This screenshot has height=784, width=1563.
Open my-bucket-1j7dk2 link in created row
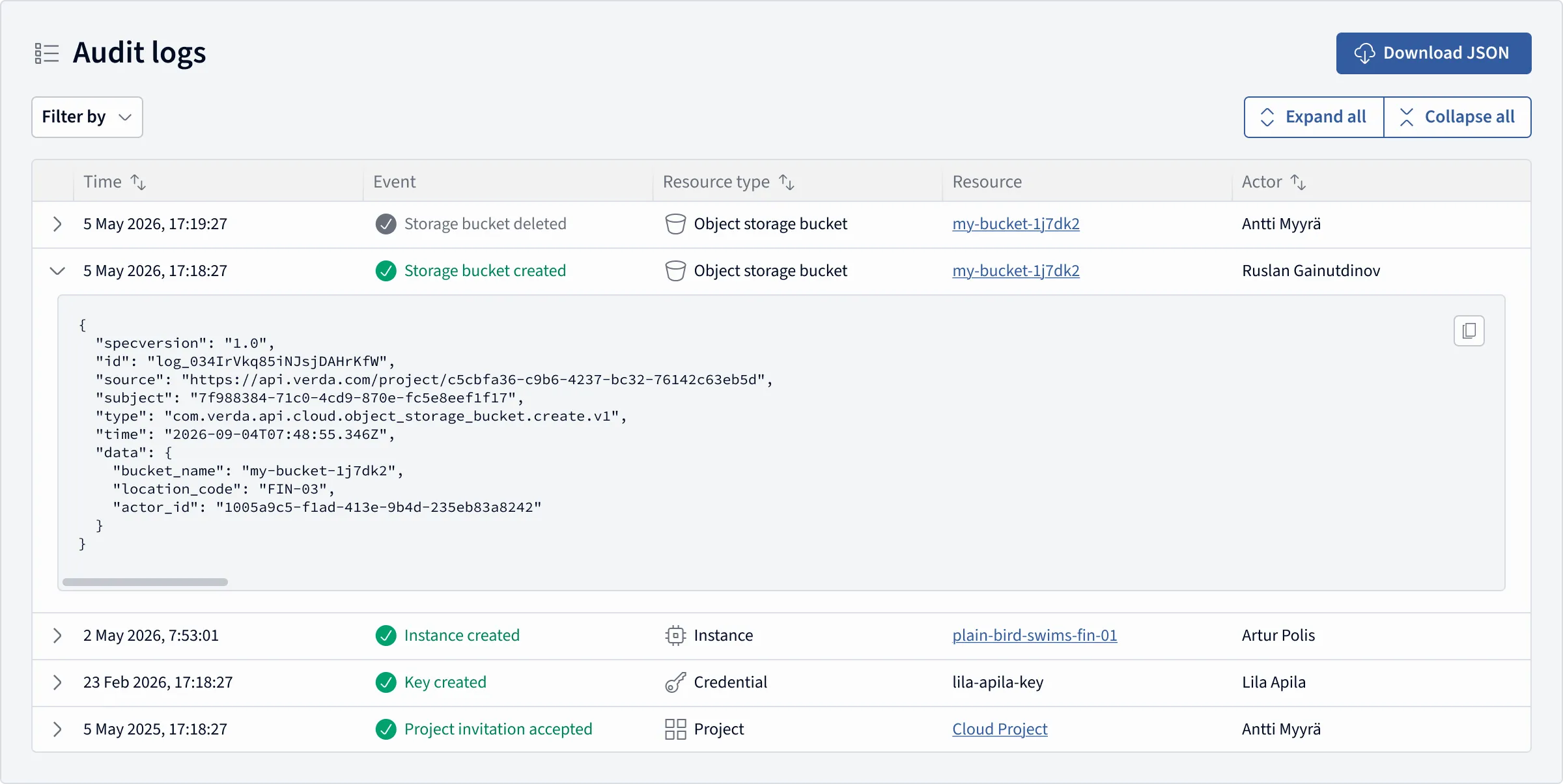point(1016,271)
